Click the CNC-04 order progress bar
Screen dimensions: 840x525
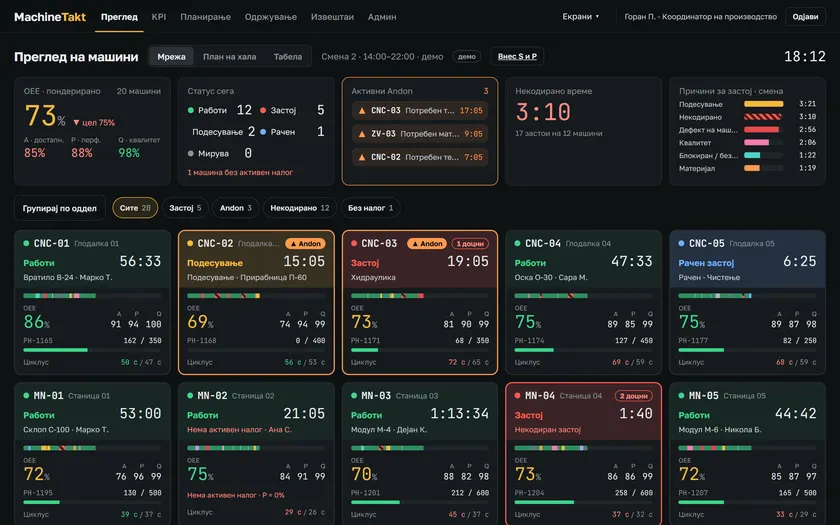[583, 350]
